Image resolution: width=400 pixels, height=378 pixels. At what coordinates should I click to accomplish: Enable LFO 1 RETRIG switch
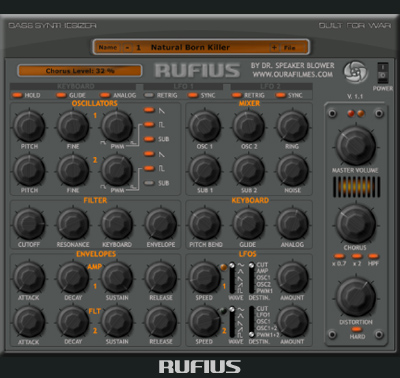point(149,95)
